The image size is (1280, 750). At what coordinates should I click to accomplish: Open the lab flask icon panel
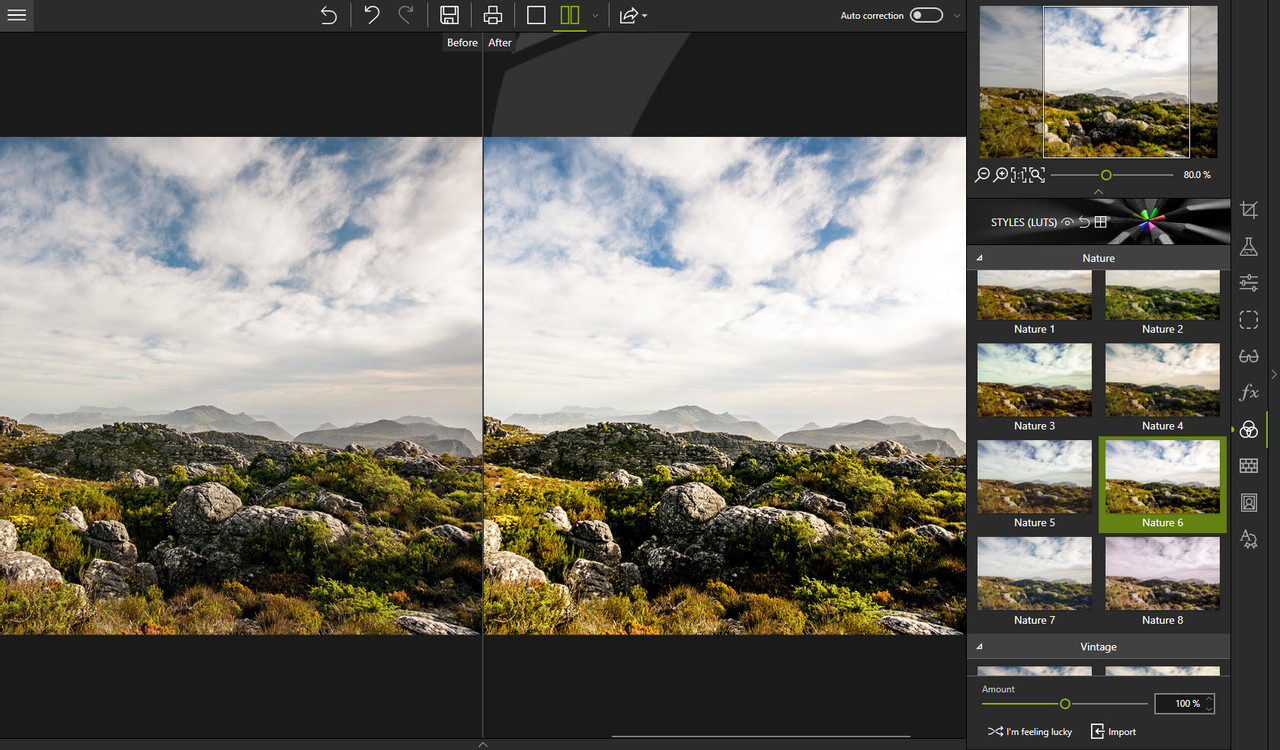(x=1248, y=247)
